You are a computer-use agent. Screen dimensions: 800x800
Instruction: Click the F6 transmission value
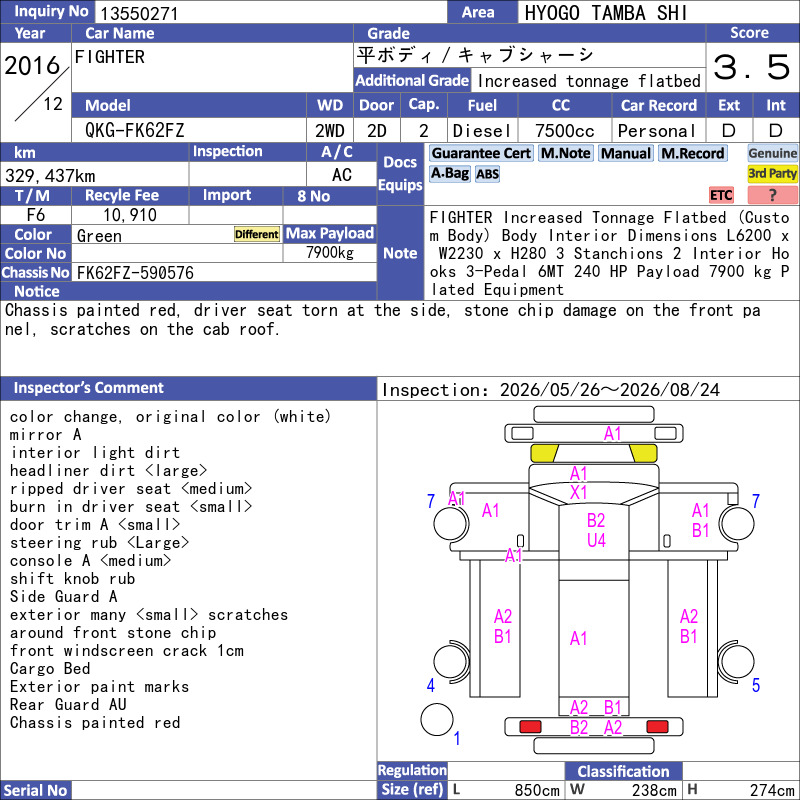[x=36, y=215]
